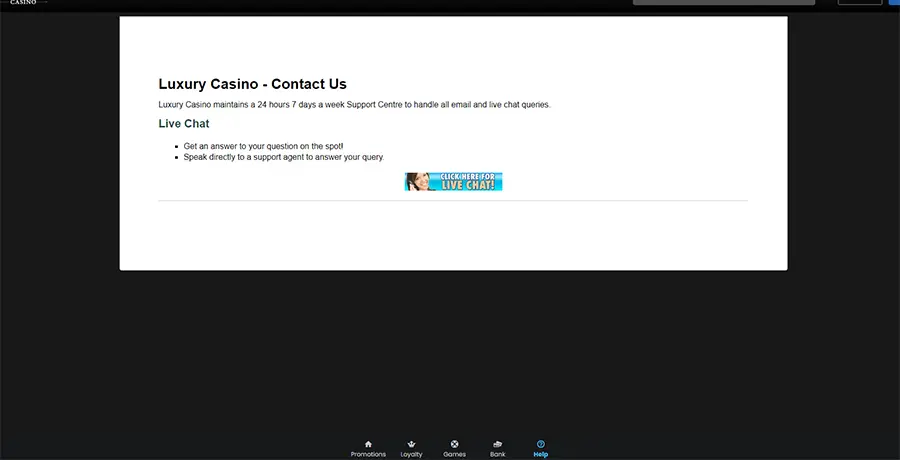Open the Loyalty tab with the crown icon

412,449
